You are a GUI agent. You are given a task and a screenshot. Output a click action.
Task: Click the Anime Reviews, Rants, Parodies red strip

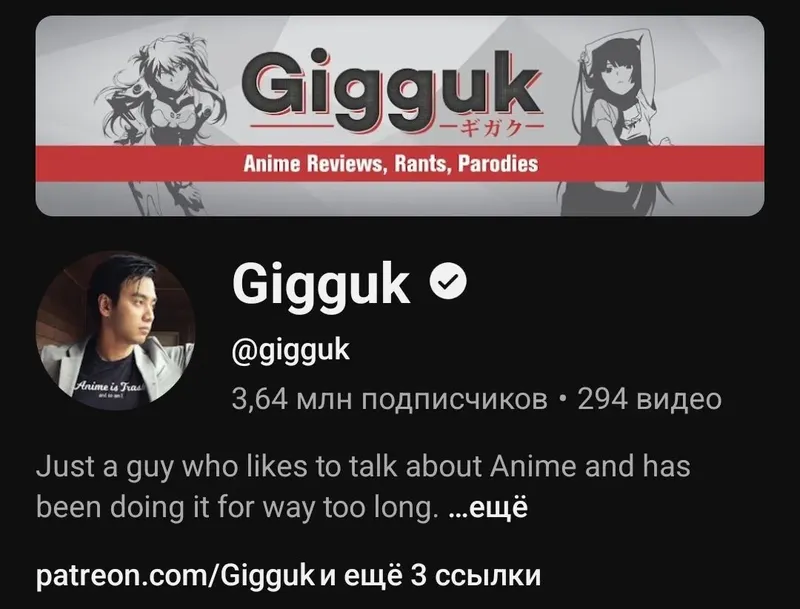point(400,164)
